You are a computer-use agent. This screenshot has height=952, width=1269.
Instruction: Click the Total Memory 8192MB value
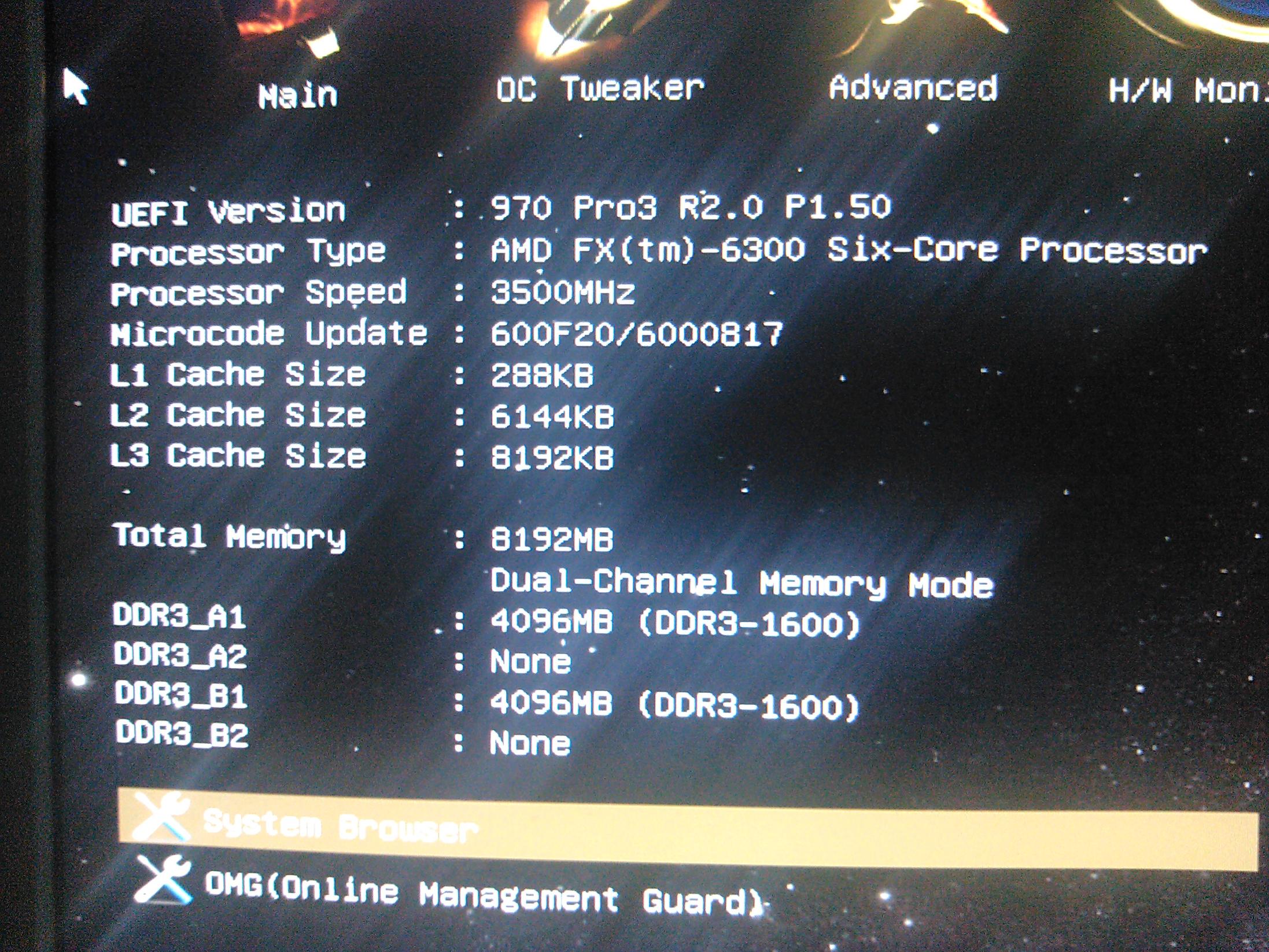click(x=552, y=540)
